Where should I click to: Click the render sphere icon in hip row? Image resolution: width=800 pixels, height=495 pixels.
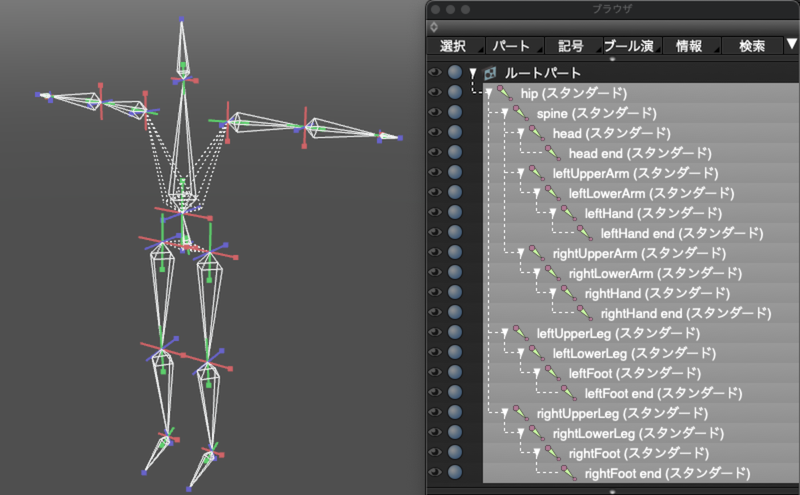tap(455, 92)
